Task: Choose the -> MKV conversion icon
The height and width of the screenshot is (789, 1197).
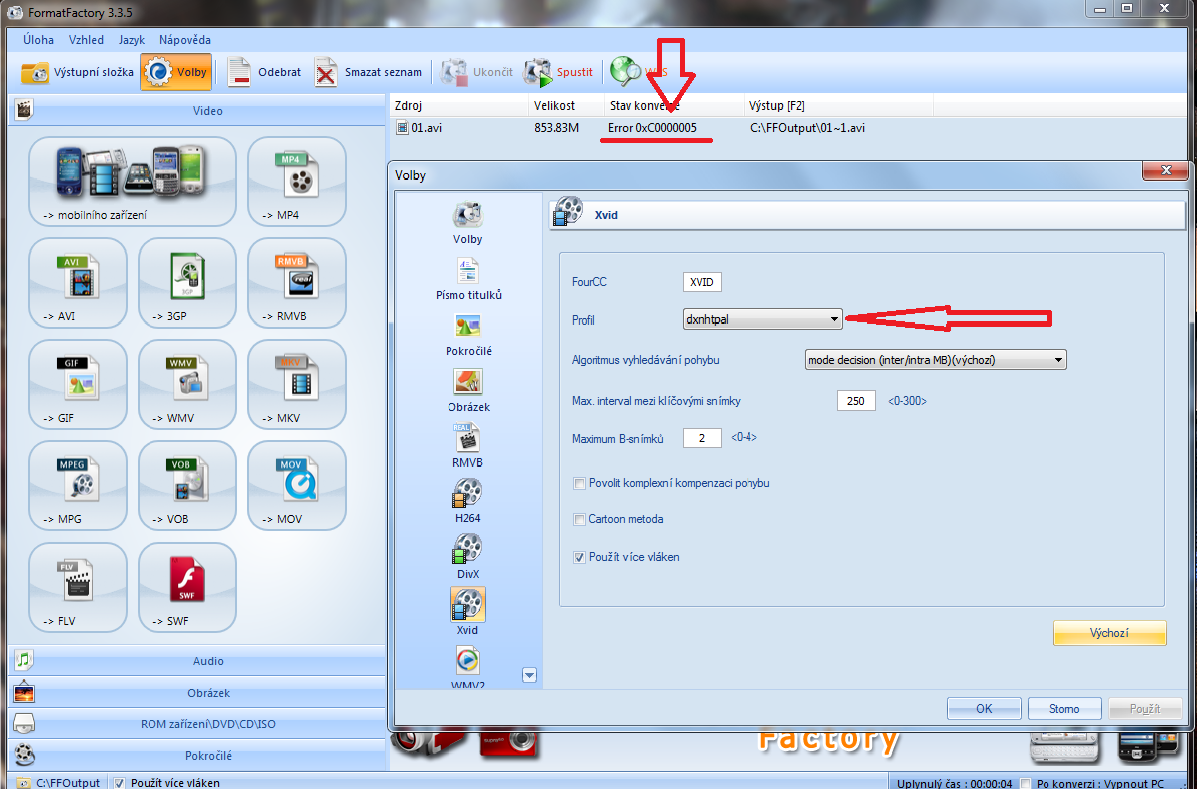Action: pyautogui.click(x=297, y=385)
